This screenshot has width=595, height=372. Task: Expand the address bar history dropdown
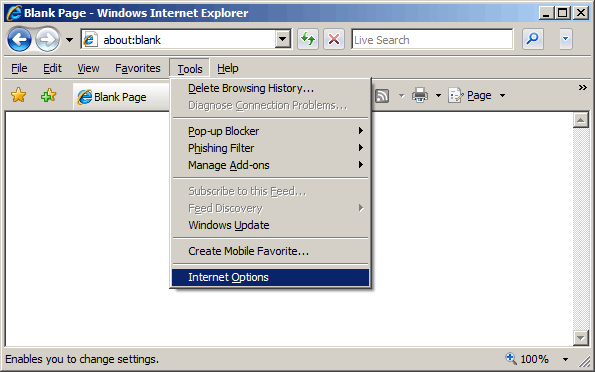[283, 39]
